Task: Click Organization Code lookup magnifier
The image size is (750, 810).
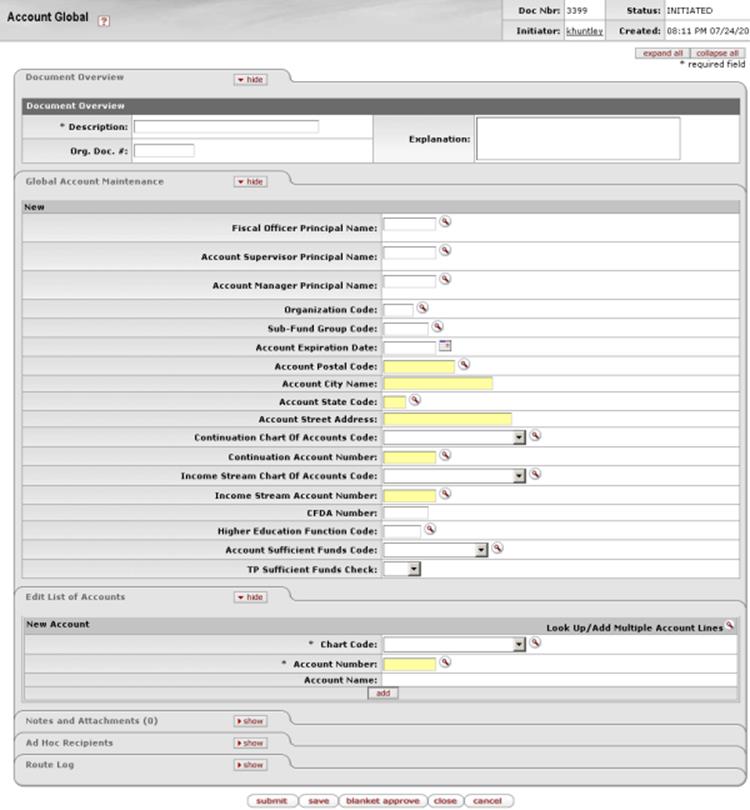Action: [x=423, y=308]
